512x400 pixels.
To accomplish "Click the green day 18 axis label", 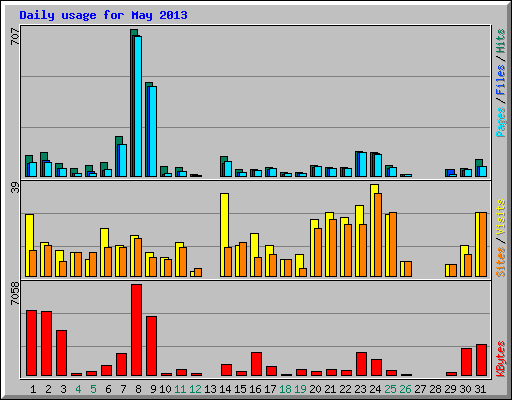I will (x=286, y=389).
